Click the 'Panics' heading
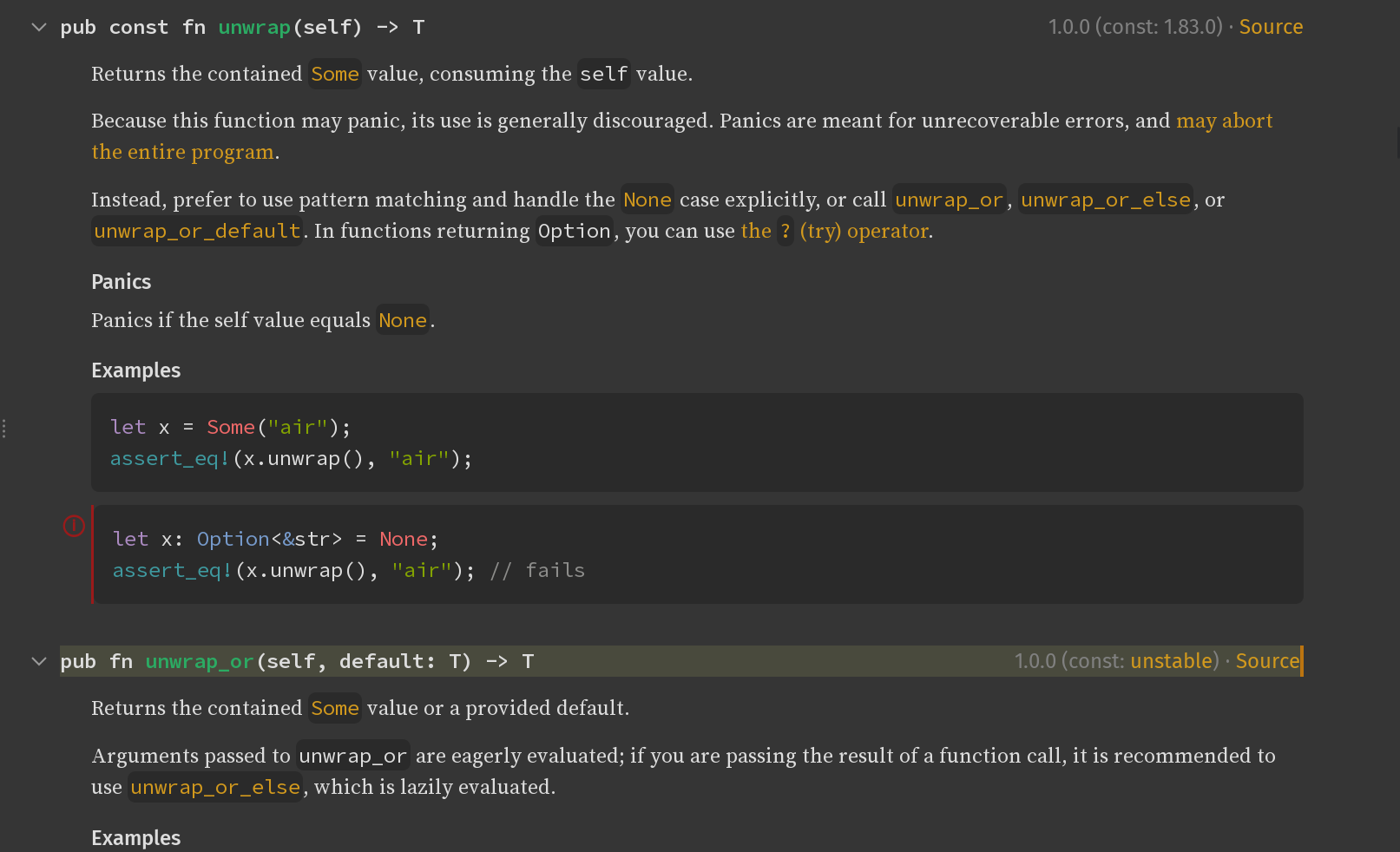The image size is (1400, 852). coord(122,282)
